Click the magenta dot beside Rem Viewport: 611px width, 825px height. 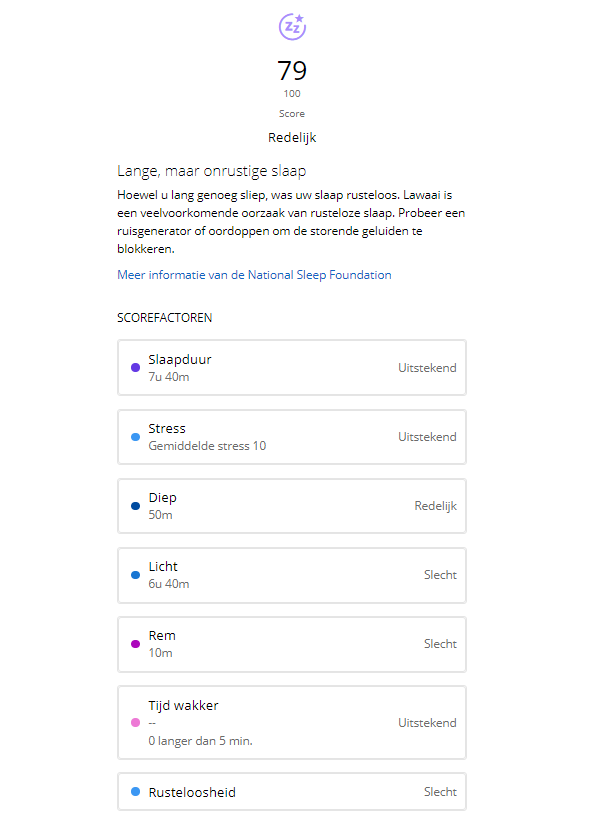[135, 644]
